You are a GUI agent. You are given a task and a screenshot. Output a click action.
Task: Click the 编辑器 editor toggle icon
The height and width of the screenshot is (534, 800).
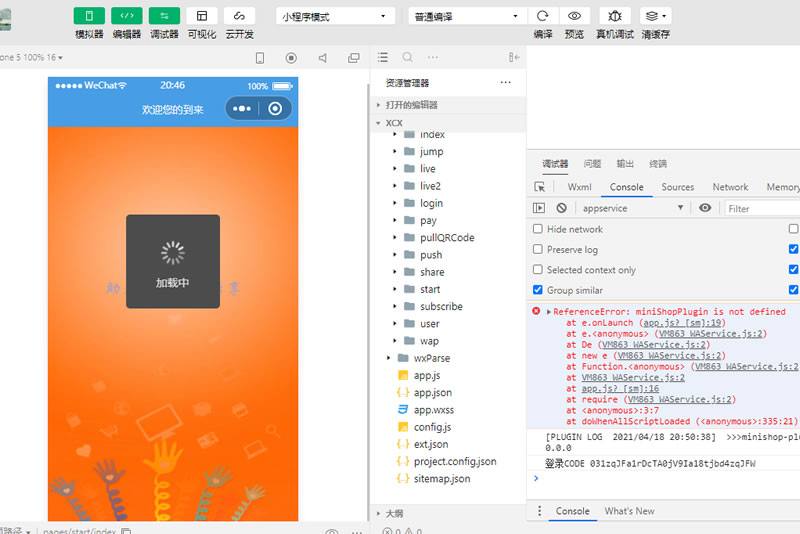coord(126,16)
